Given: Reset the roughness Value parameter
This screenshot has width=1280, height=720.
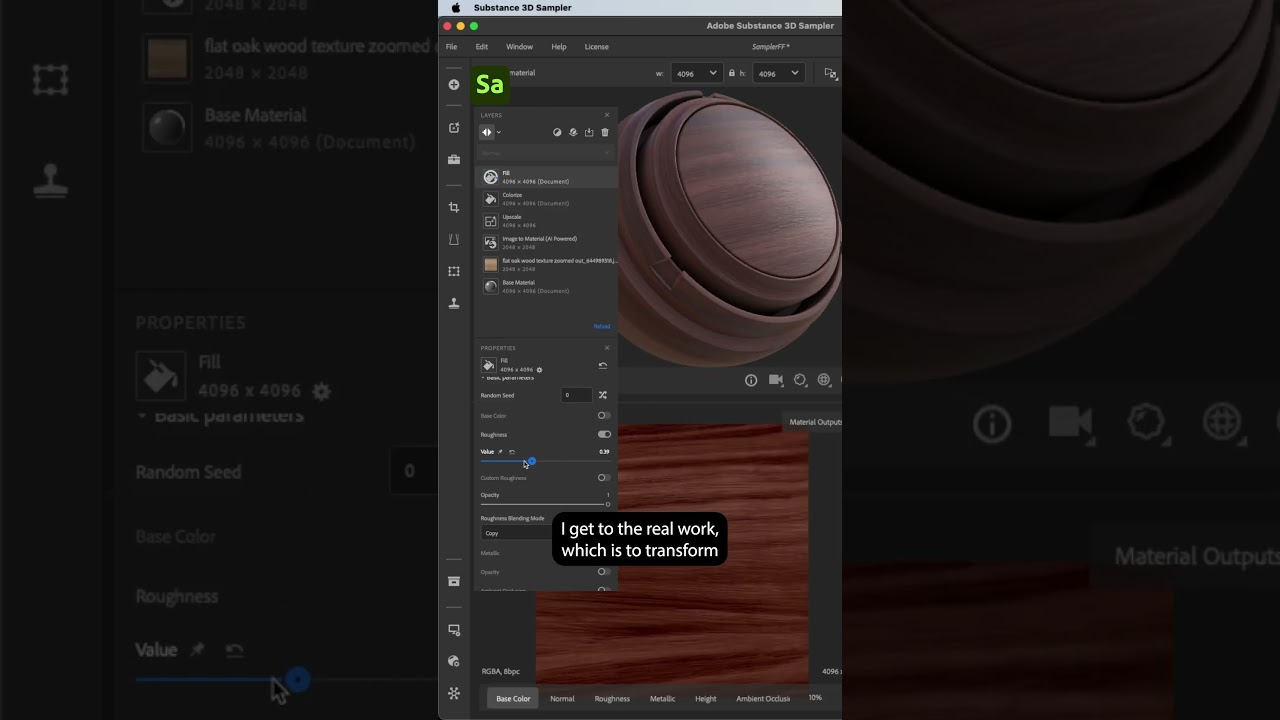Looking at the screenshot, I should tap(512, 452).
